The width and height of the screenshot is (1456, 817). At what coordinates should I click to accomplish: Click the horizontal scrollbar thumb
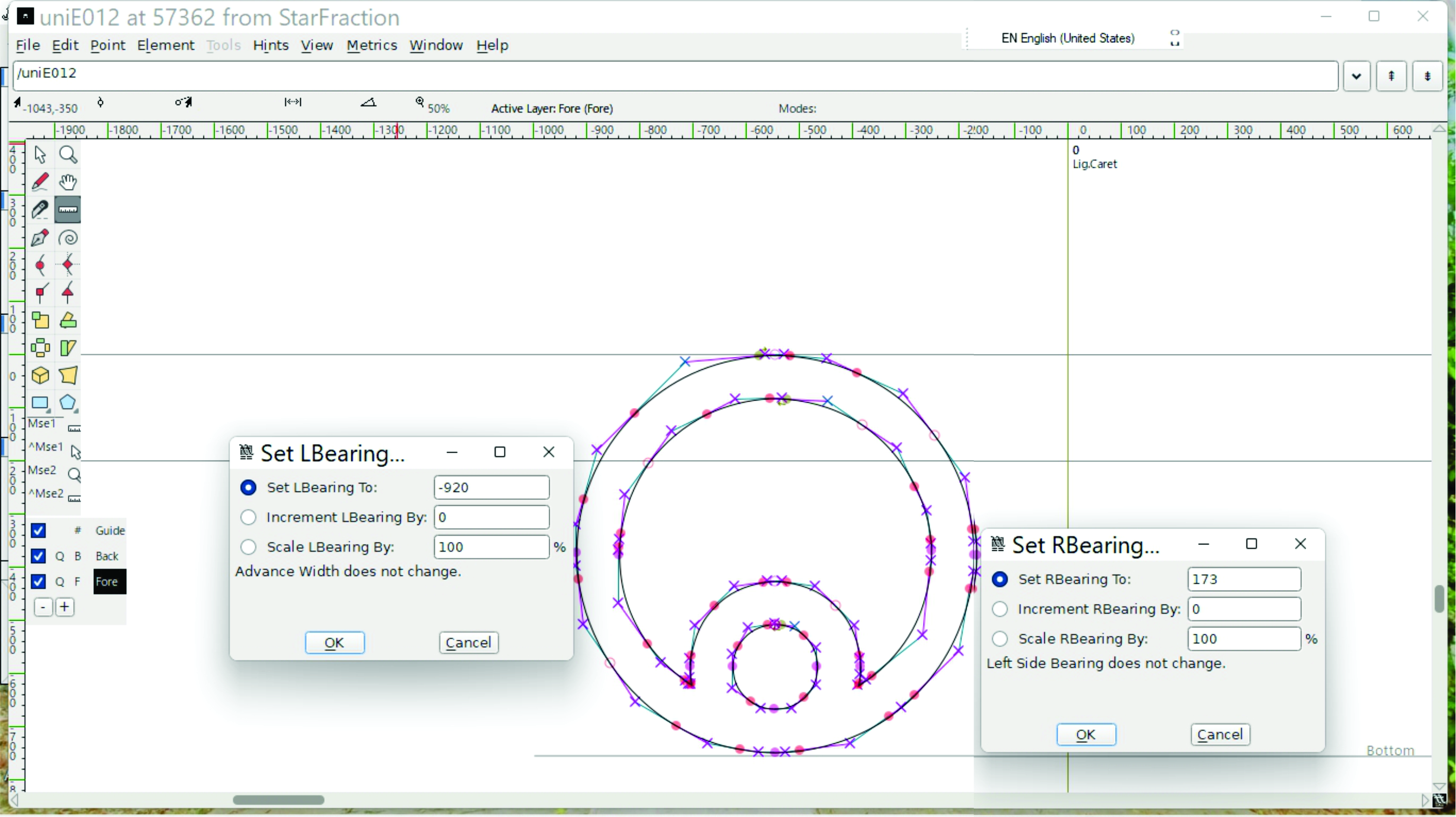(x=279, y=800)
